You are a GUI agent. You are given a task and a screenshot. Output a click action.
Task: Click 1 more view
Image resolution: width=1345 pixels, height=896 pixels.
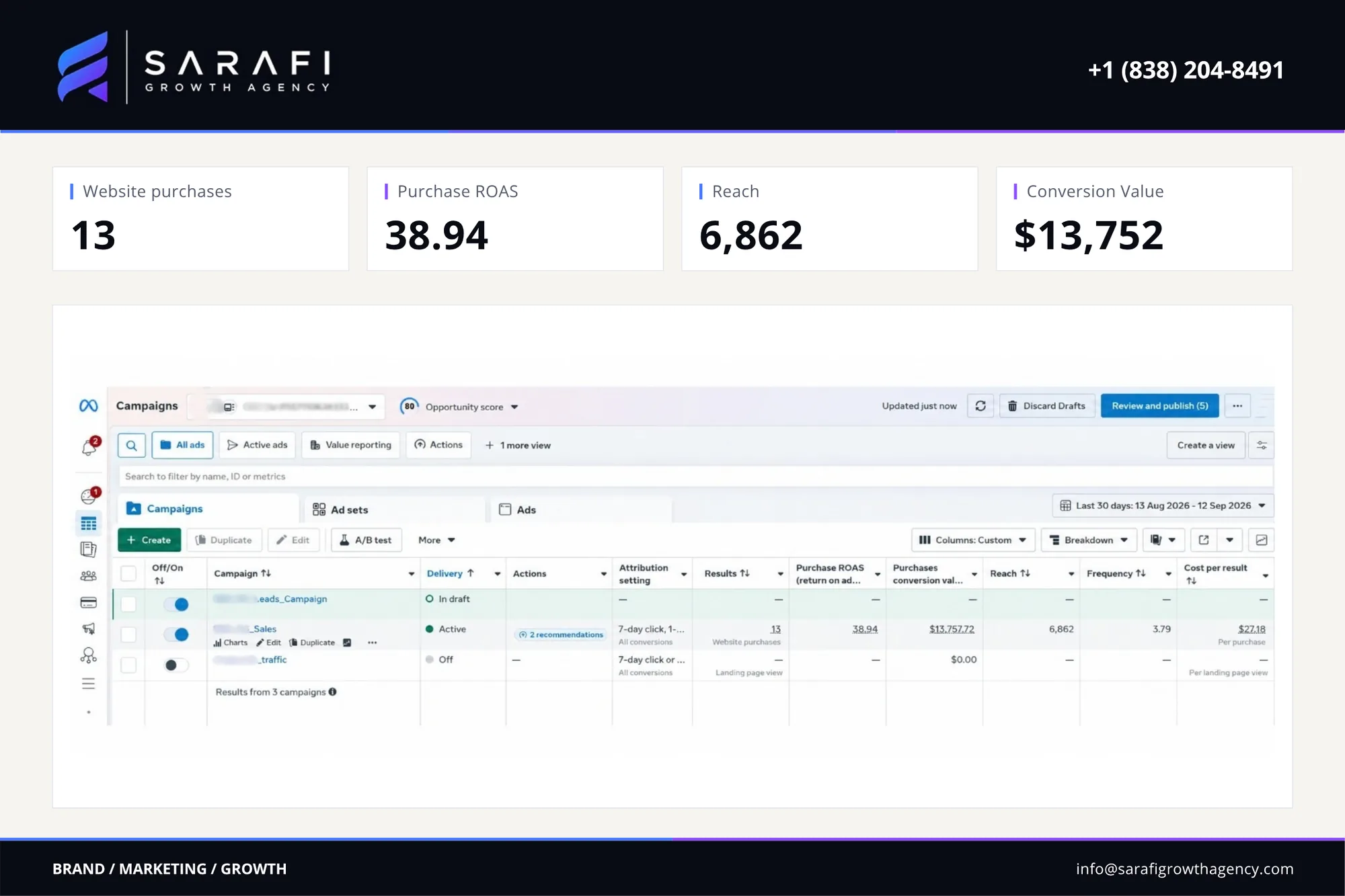point(518,445)
